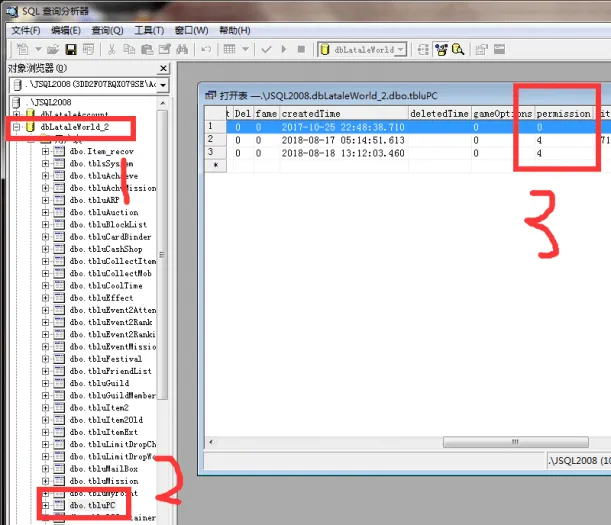Save the query with the floppy disk icon
This screenshot has width=611, height=525.
click(x=71, y=49)
